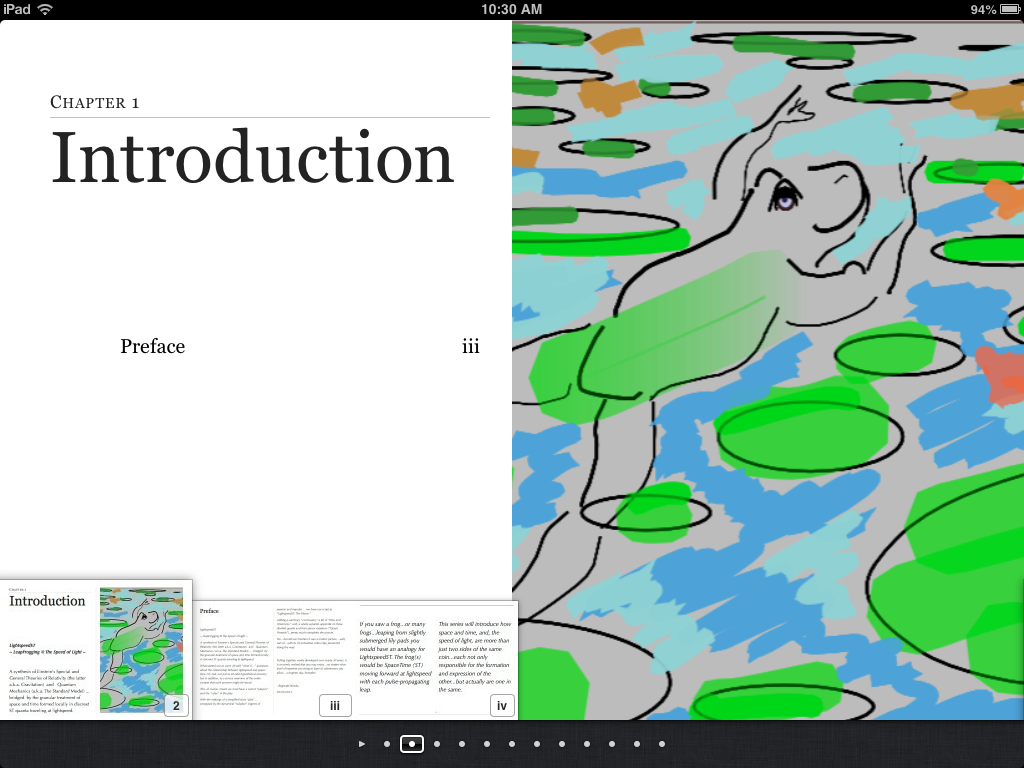
Task: Tap the 'Introduction' chapter heading
Action: 252,157
